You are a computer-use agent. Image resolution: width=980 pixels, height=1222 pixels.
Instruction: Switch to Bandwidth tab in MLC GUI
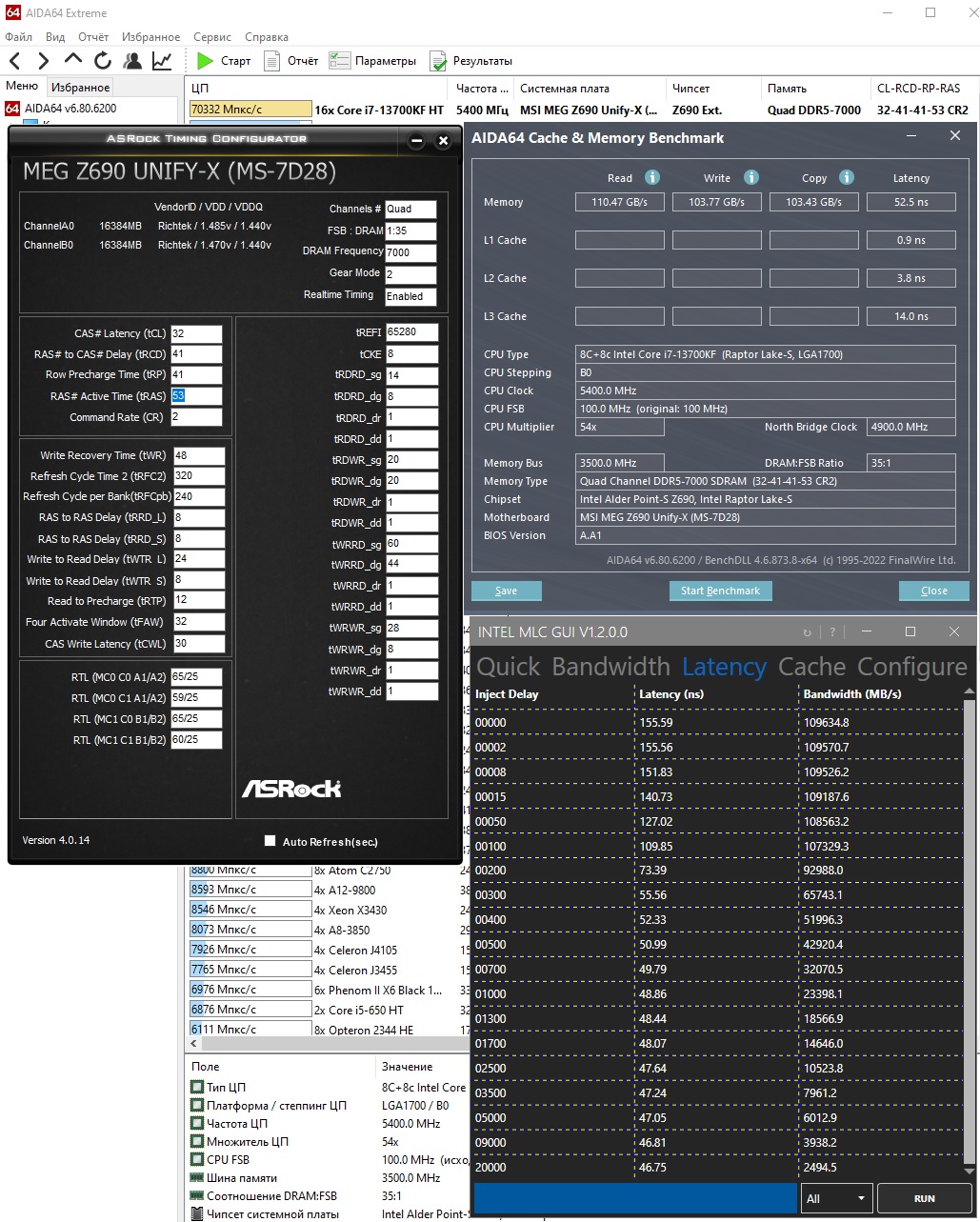click(x=610, y=667)
